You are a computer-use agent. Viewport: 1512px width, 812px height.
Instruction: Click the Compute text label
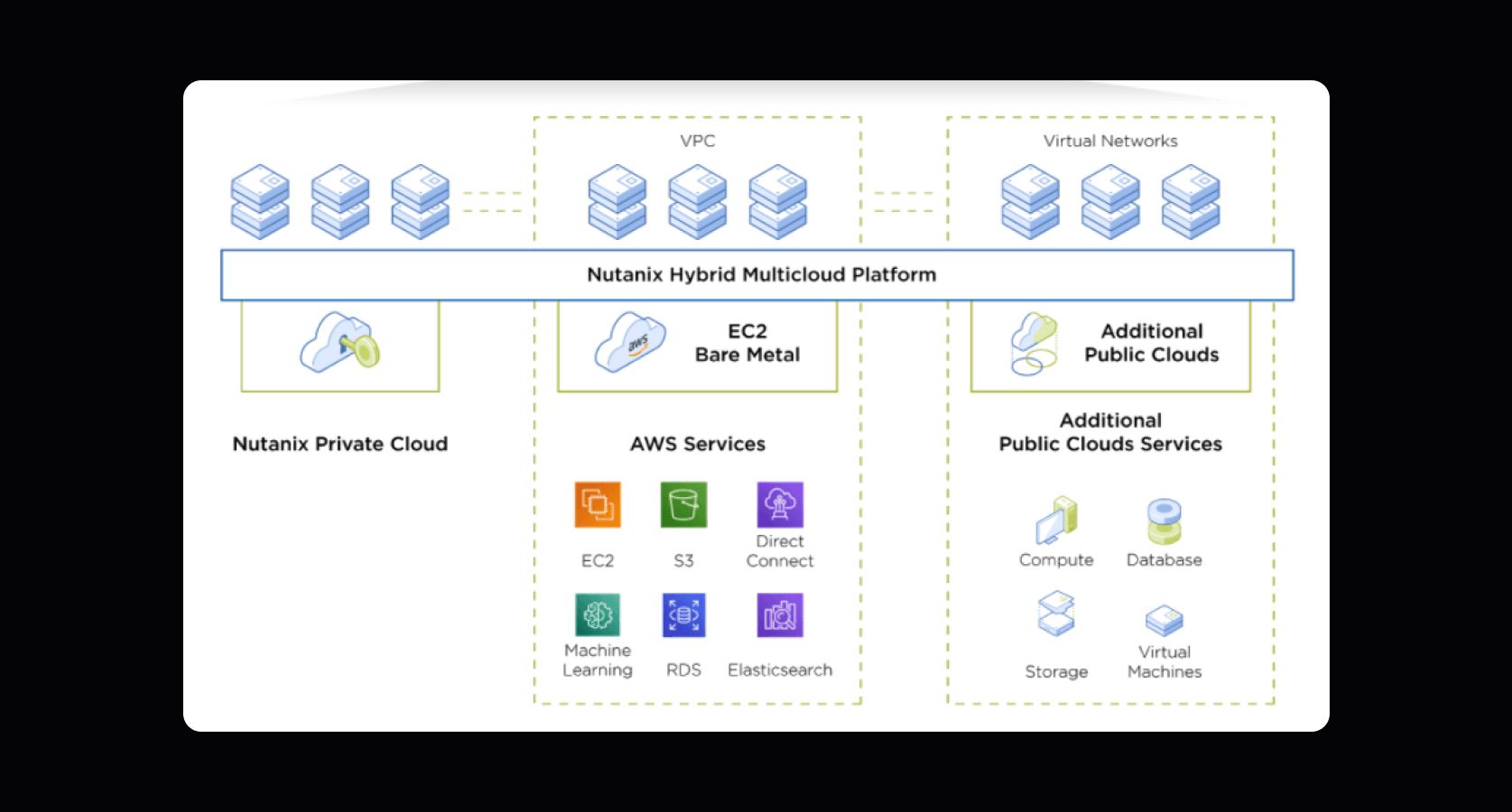click(1056, 560)
